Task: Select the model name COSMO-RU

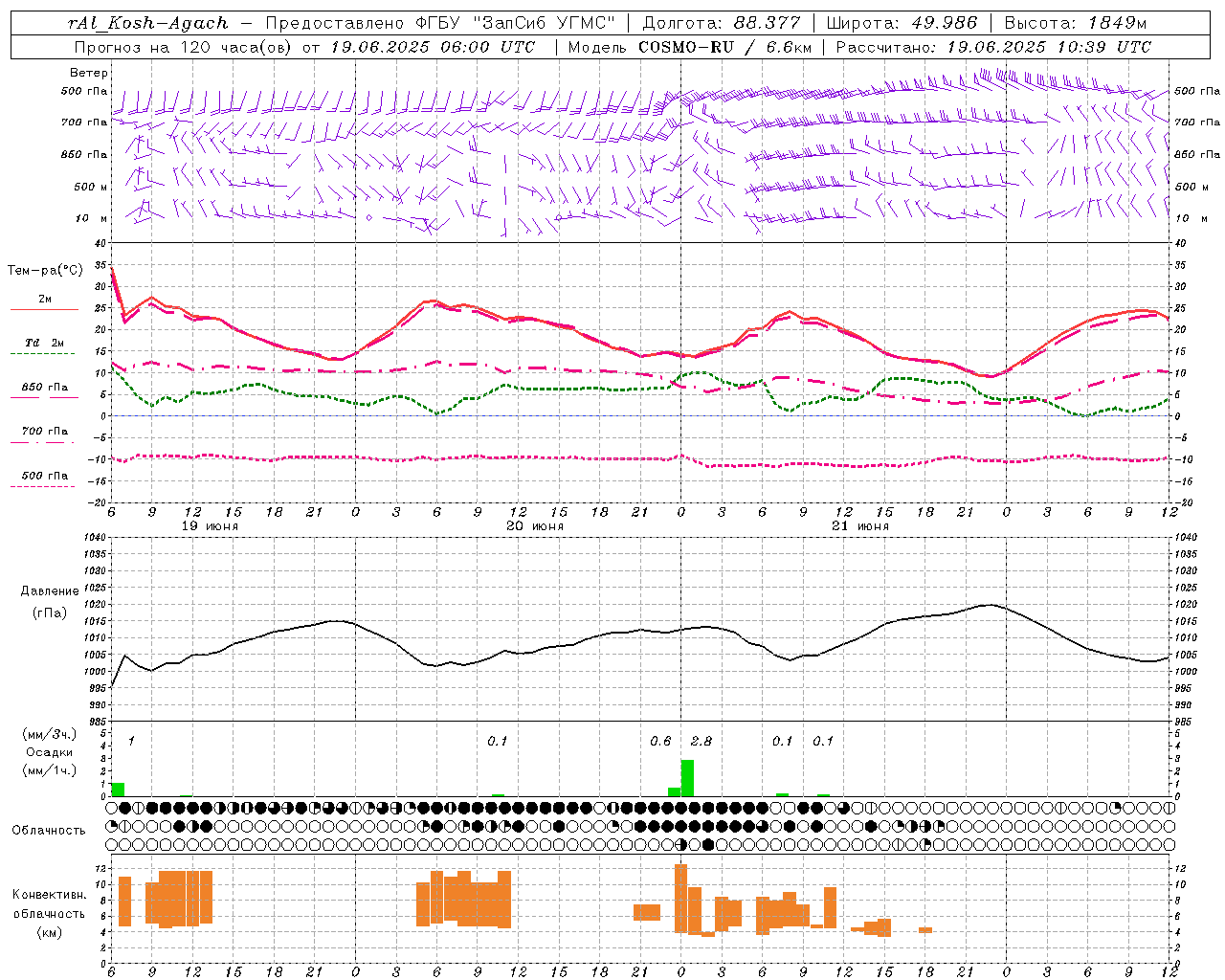Action: [686, 46]
